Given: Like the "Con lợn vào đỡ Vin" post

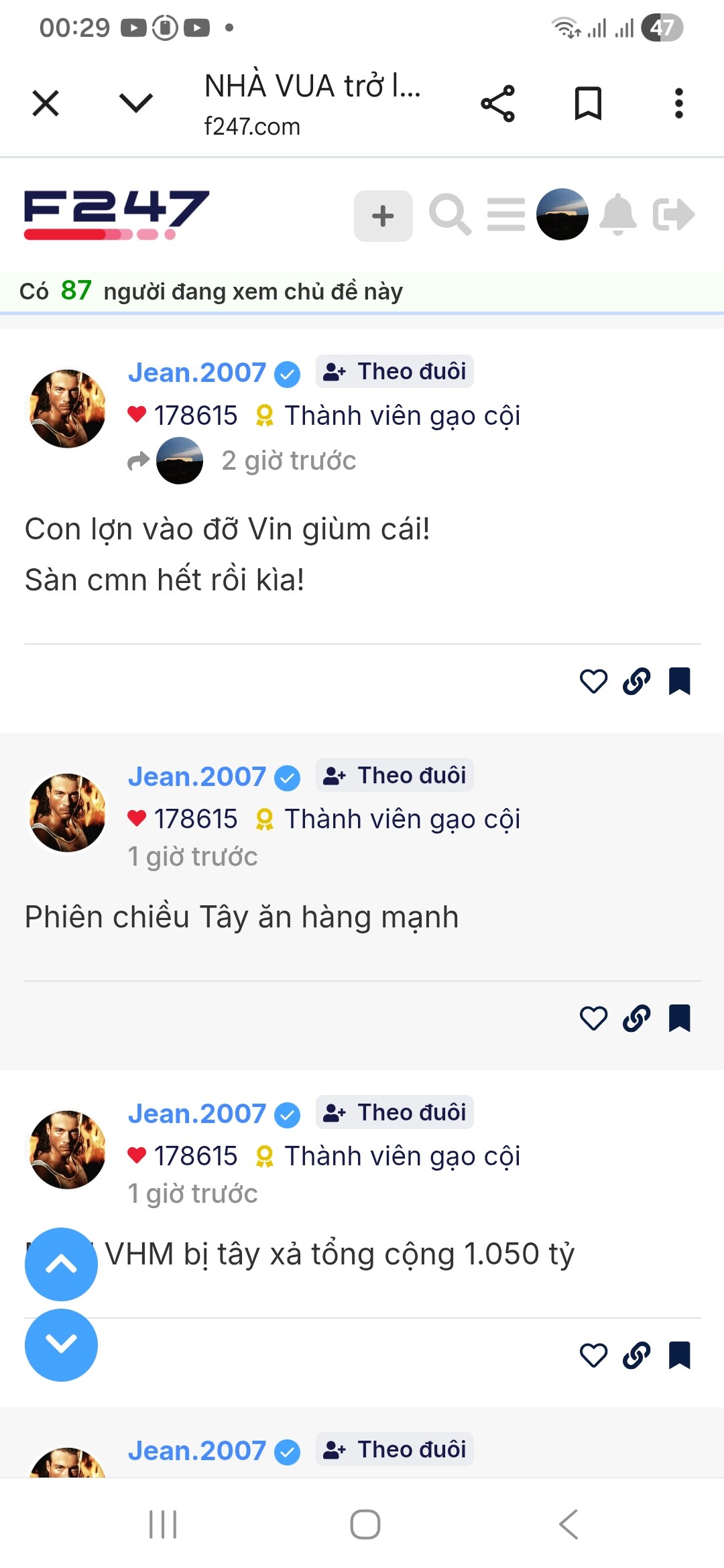Looking at the screenshot, I should [593, 681].
